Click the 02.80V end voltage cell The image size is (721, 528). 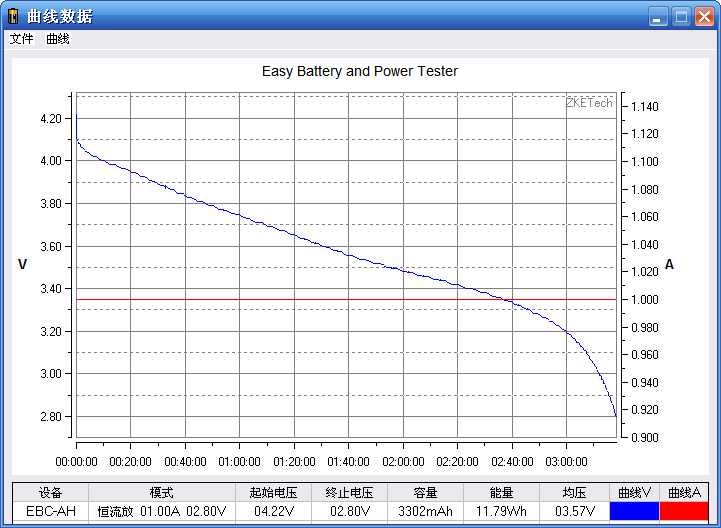tap(349, 511)
